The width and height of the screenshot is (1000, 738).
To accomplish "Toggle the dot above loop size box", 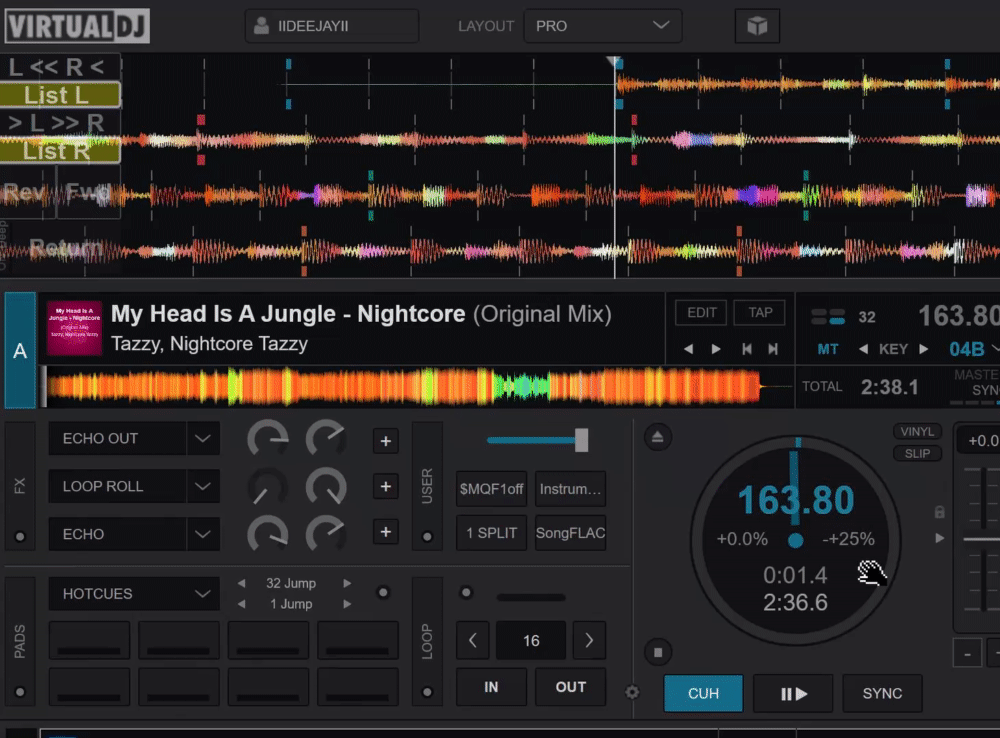I will pos(466,593).
